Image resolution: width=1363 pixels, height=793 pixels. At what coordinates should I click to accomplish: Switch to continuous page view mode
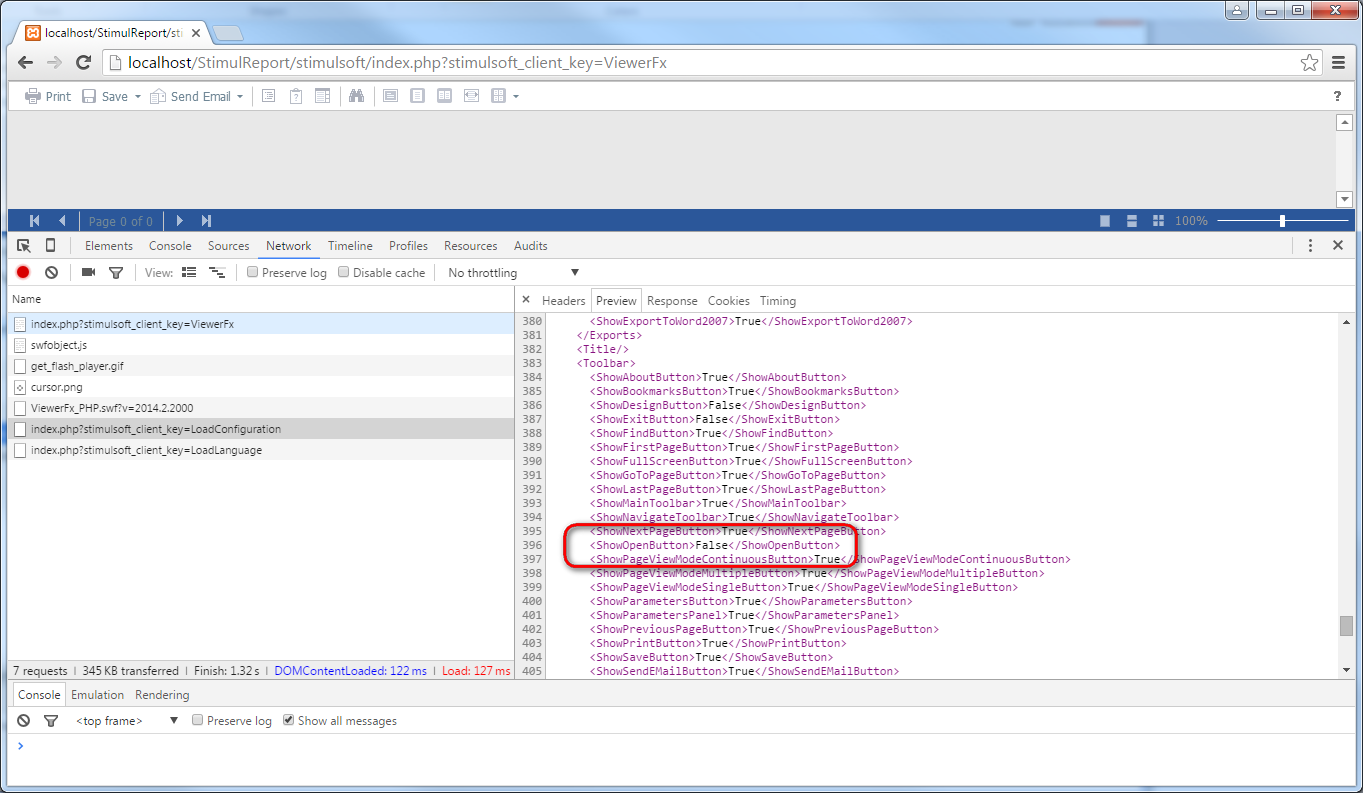coord(1132,221)
